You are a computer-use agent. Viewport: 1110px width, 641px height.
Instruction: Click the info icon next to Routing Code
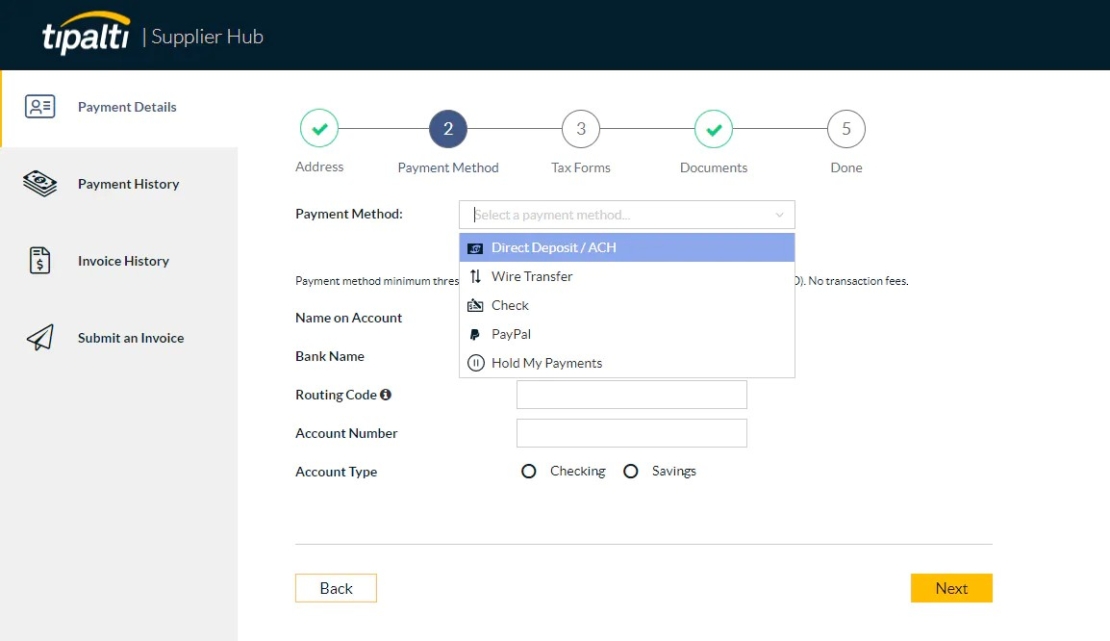tap(386, 394)
